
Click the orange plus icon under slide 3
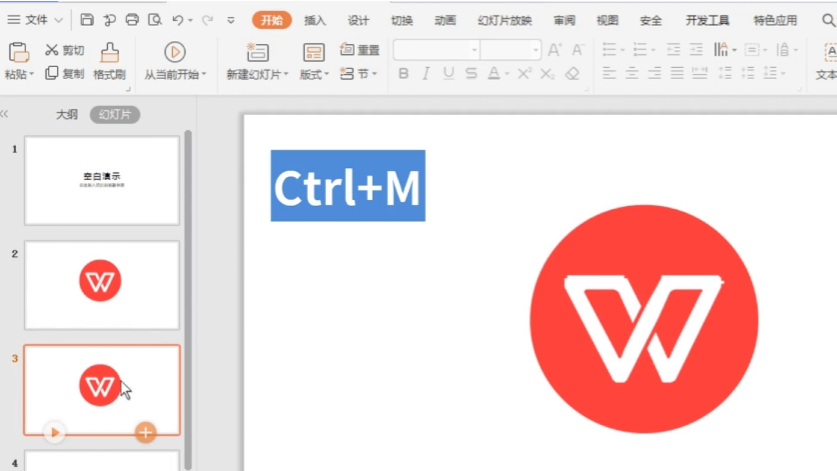click(145, 432)
